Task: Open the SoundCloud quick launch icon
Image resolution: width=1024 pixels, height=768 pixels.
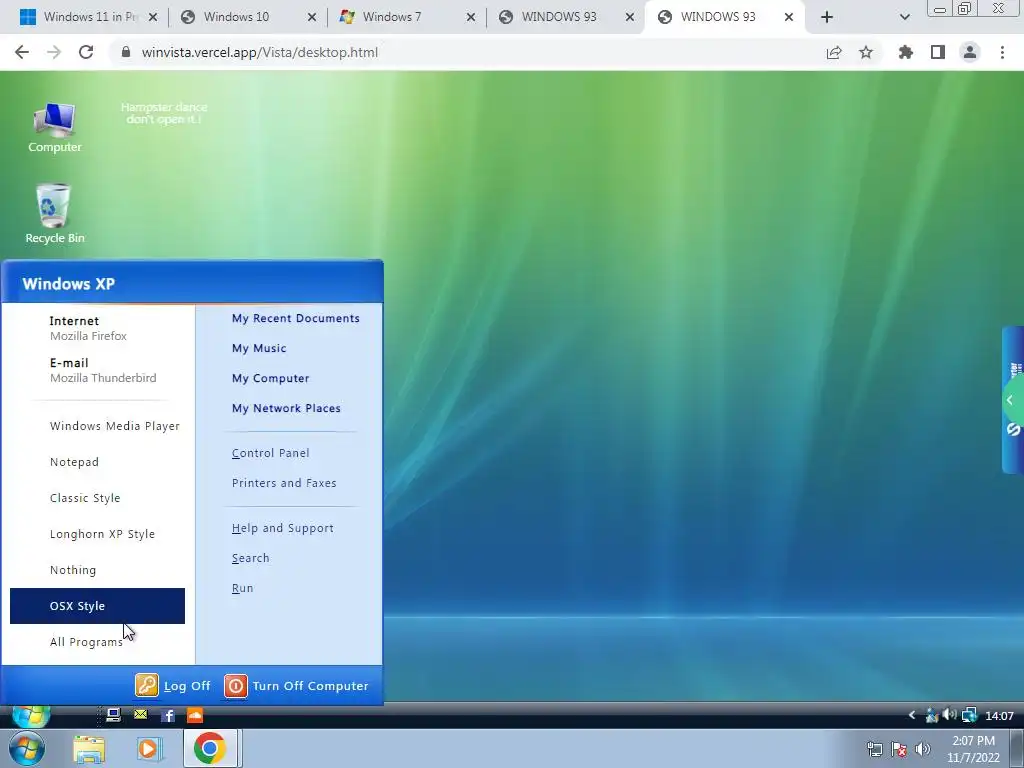Action: point(195,715)
